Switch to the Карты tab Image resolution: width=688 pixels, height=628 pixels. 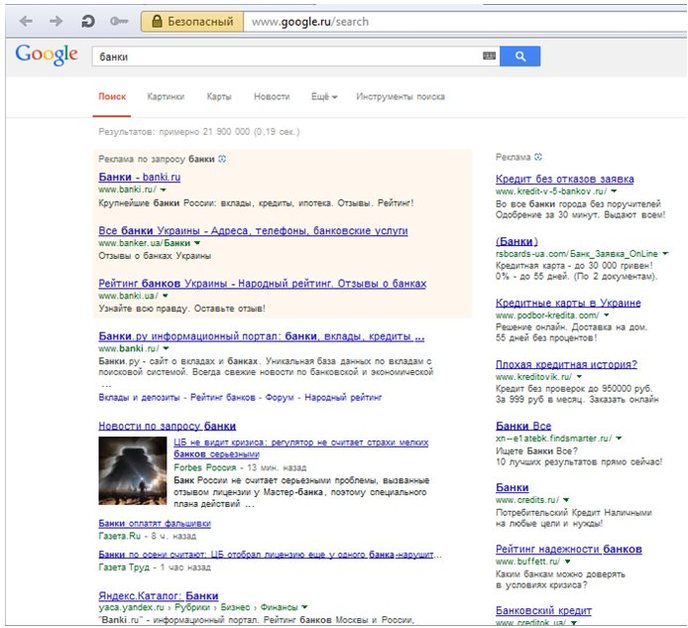coord(219,97)
